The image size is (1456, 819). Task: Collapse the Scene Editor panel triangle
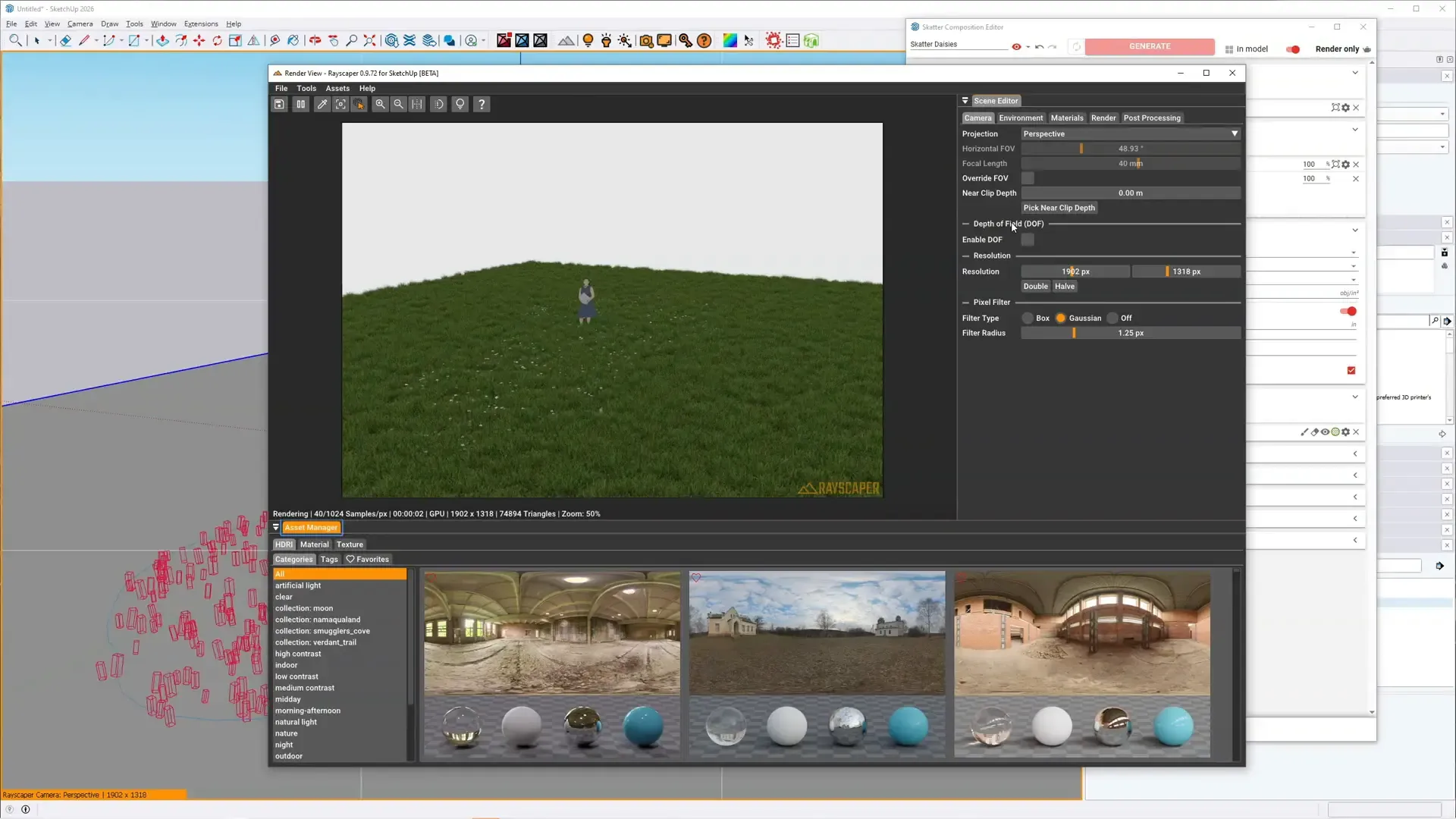pos(965,101)
